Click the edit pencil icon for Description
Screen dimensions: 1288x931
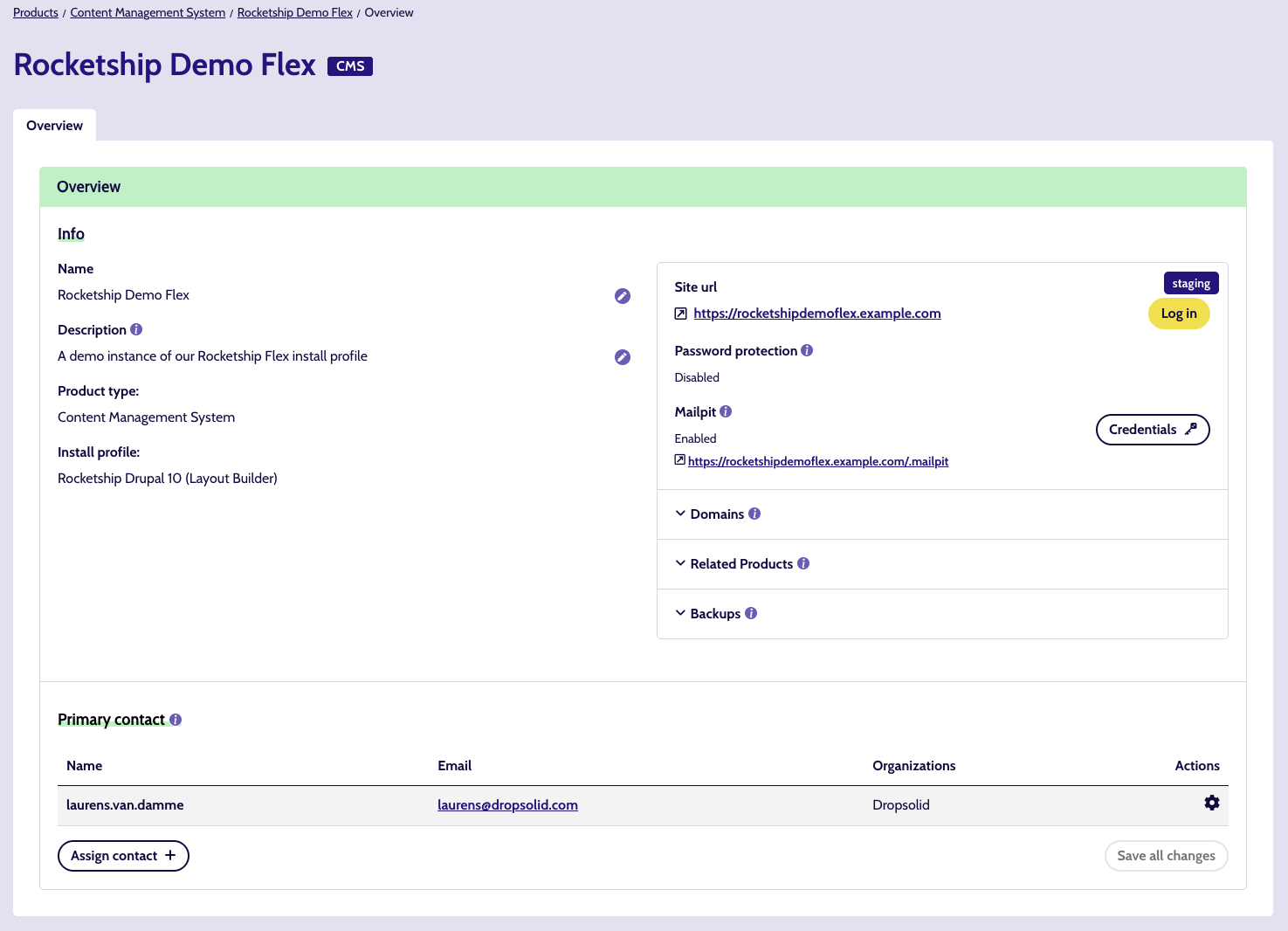tap(623, 357)
